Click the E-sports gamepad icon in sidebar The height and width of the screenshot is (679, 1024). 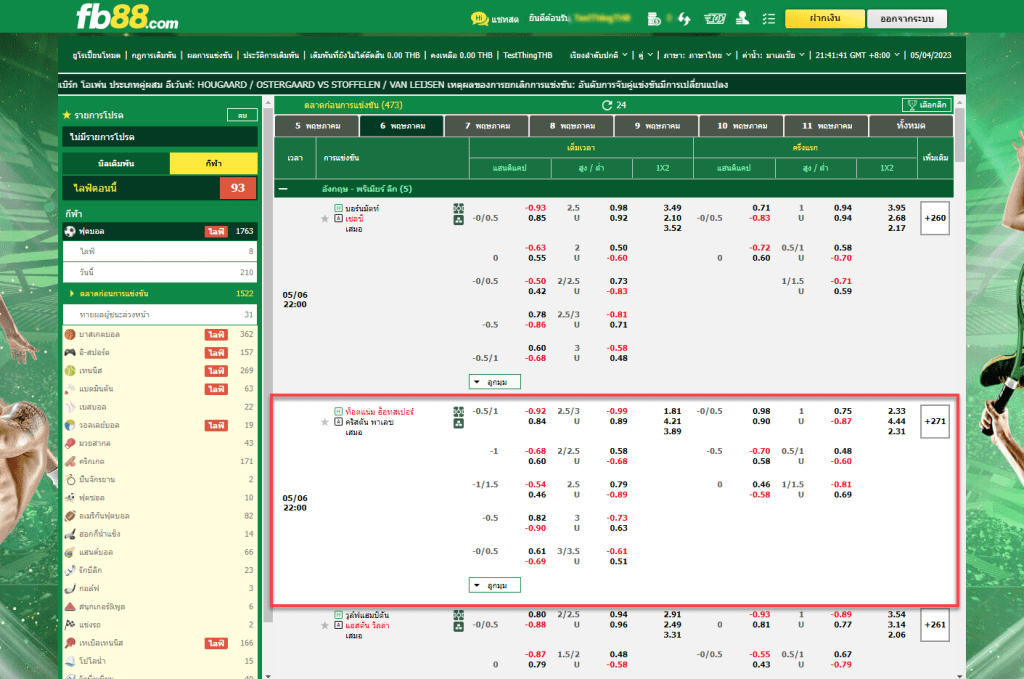tap(70, 352)
